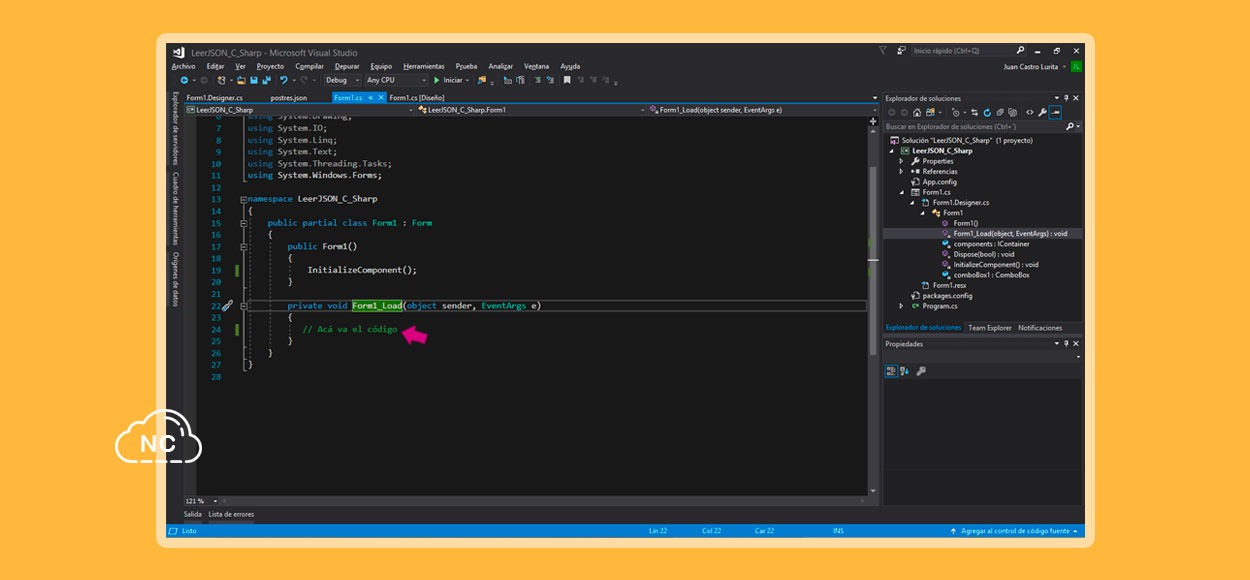This screenshot has width=1250, height=580.
Task: Refresh the Solution Explorer
Action: click(986, 112)
